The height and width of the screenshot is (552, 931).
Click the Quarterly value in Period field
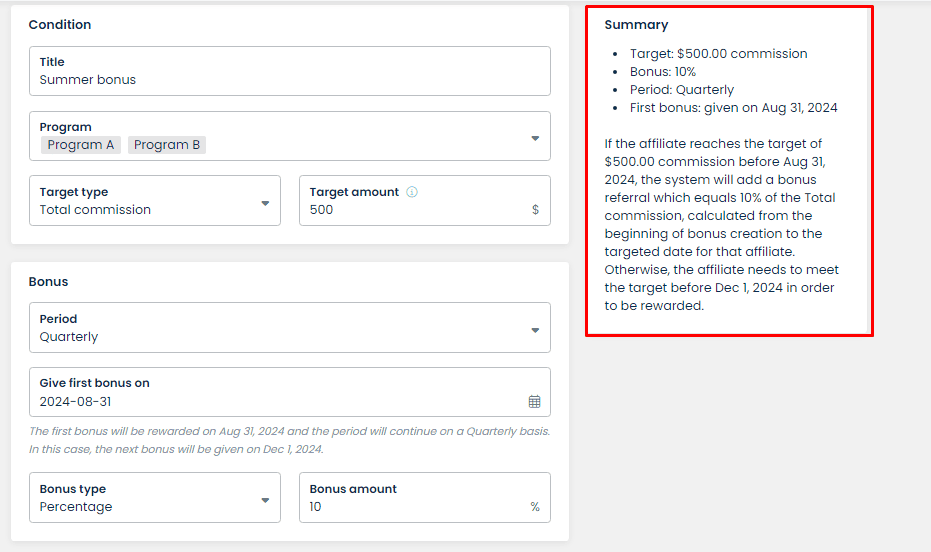(69, 337)
